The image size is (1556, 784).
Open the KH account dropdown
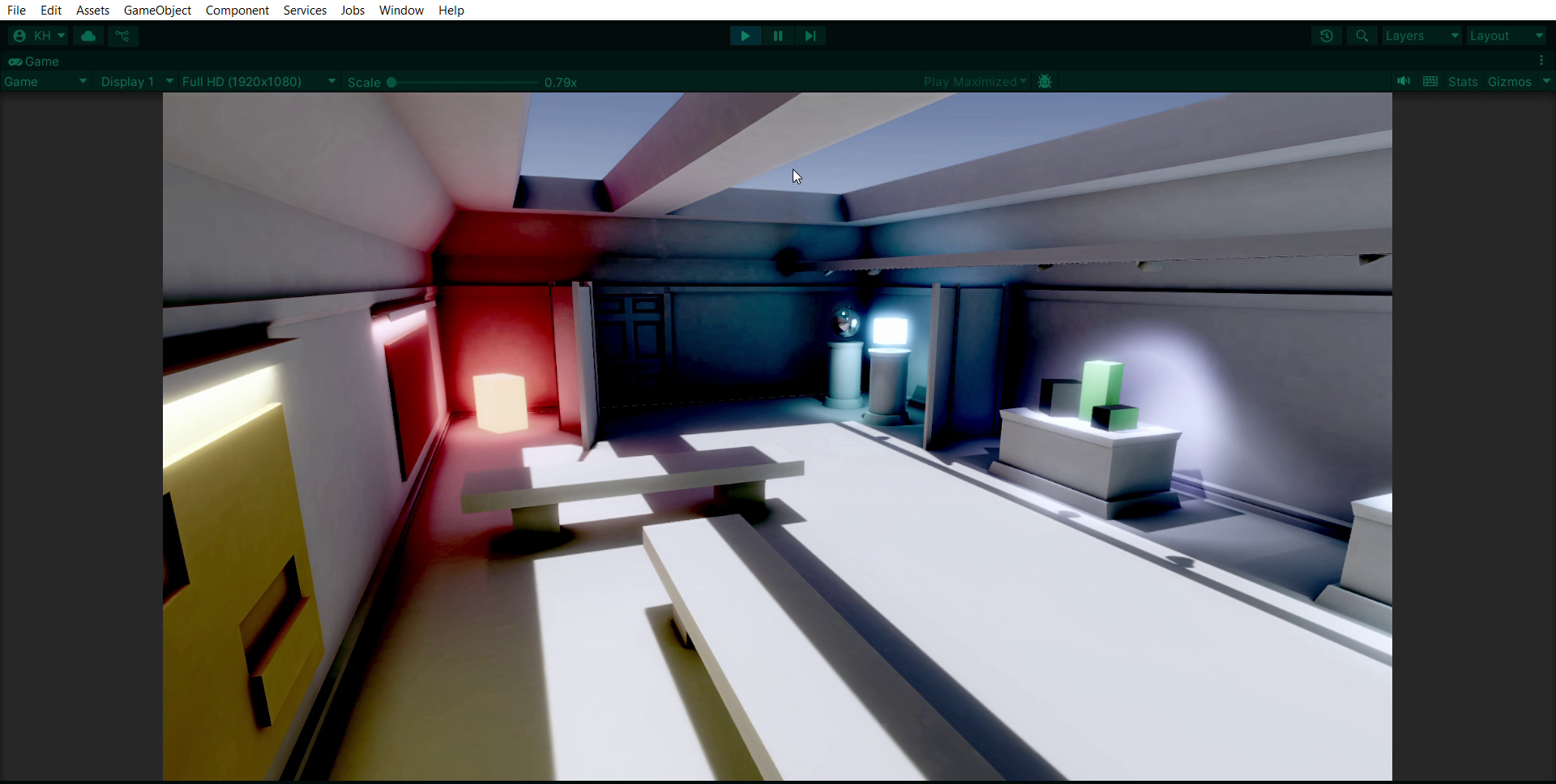(38, 36)
